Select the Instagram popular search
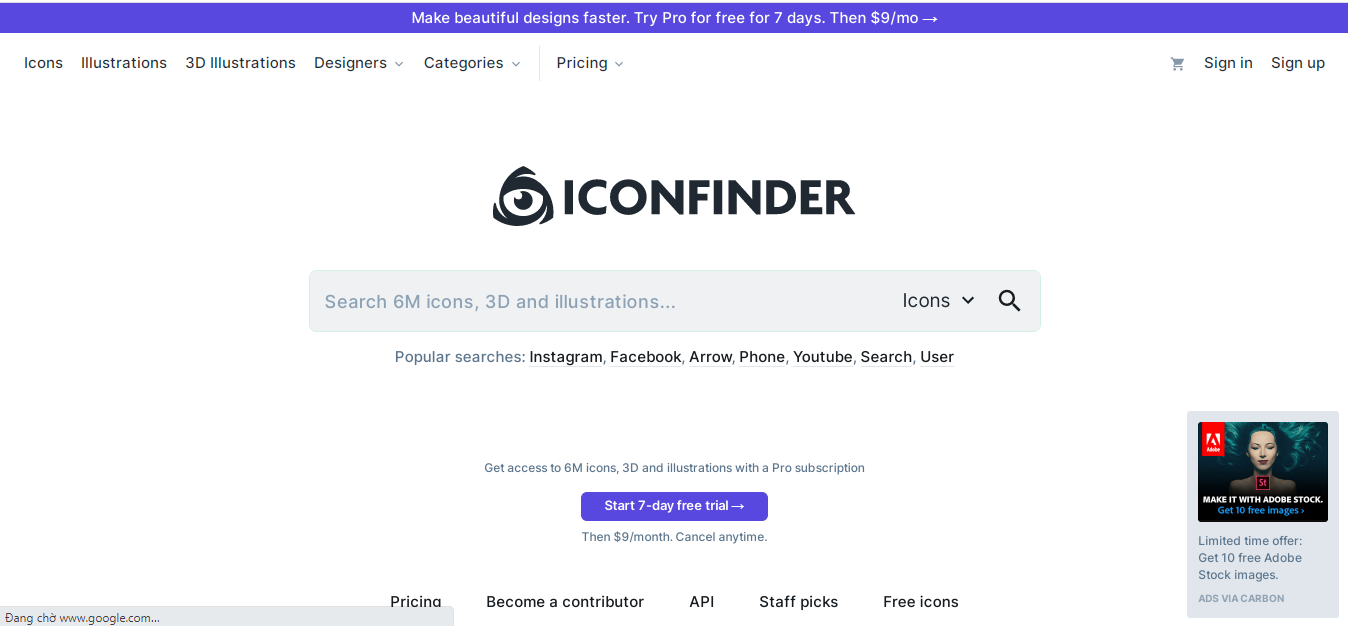Image resolution: width=1348 pixels, height=626 pixels. tap(566, 357)
